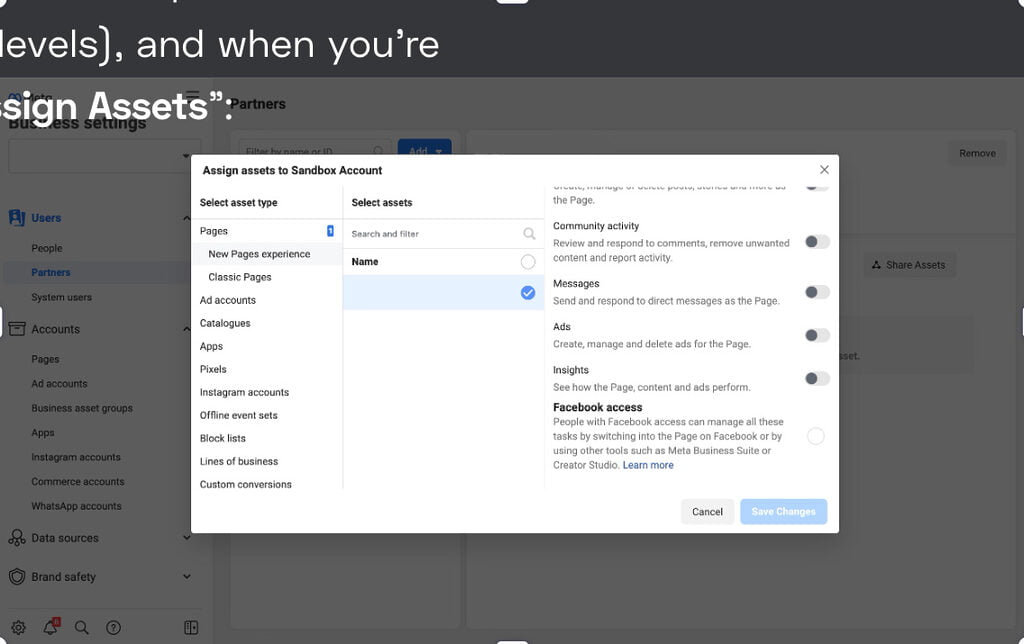Expand the Data sources section chevron
Screen dimensions: 1024x644
click(186, 538)
